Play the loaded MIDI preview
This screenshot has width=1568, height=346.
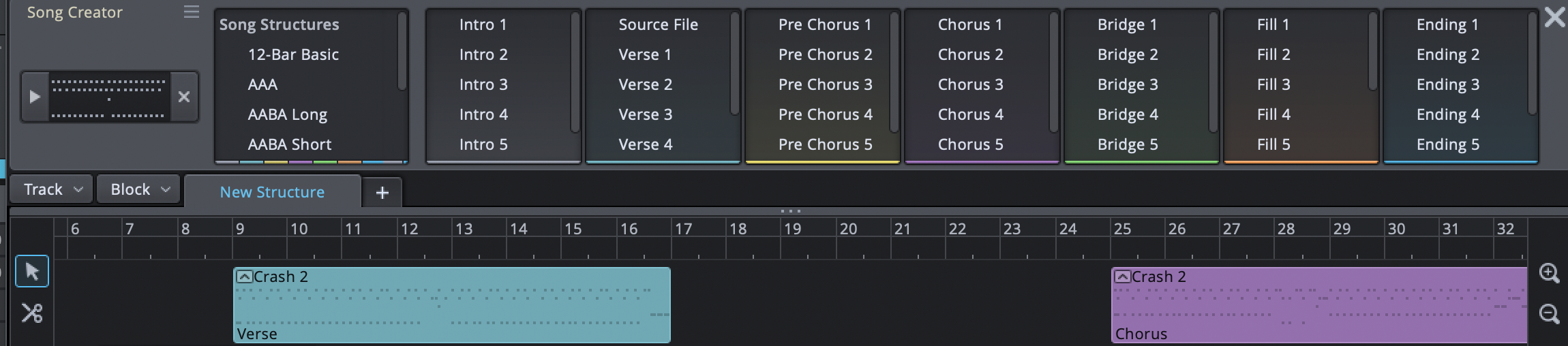35,97
